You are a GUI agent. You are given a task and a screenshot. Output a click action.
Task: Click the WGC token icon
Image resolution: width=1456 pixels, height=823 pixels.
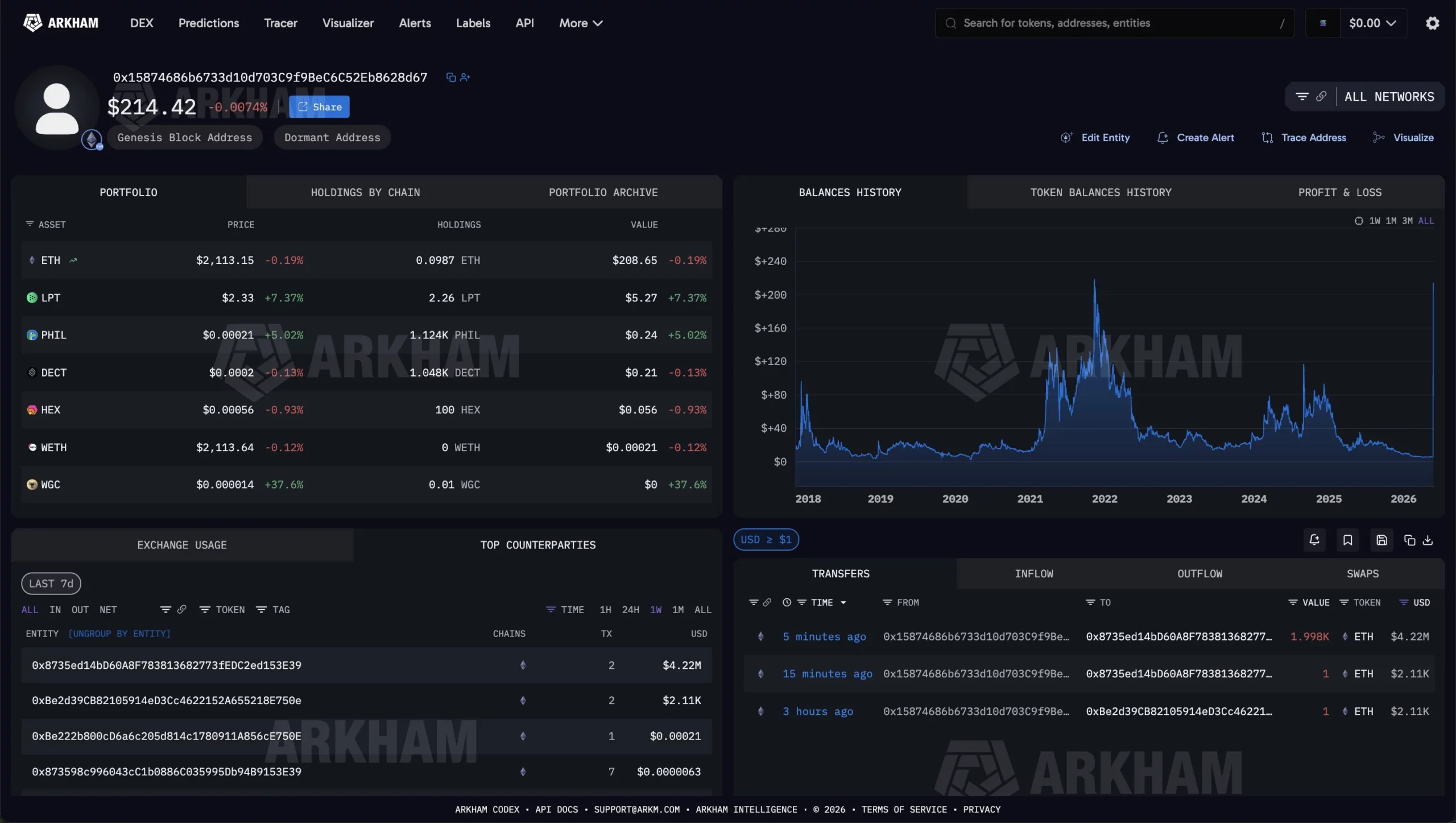click(x=32, y=485)
